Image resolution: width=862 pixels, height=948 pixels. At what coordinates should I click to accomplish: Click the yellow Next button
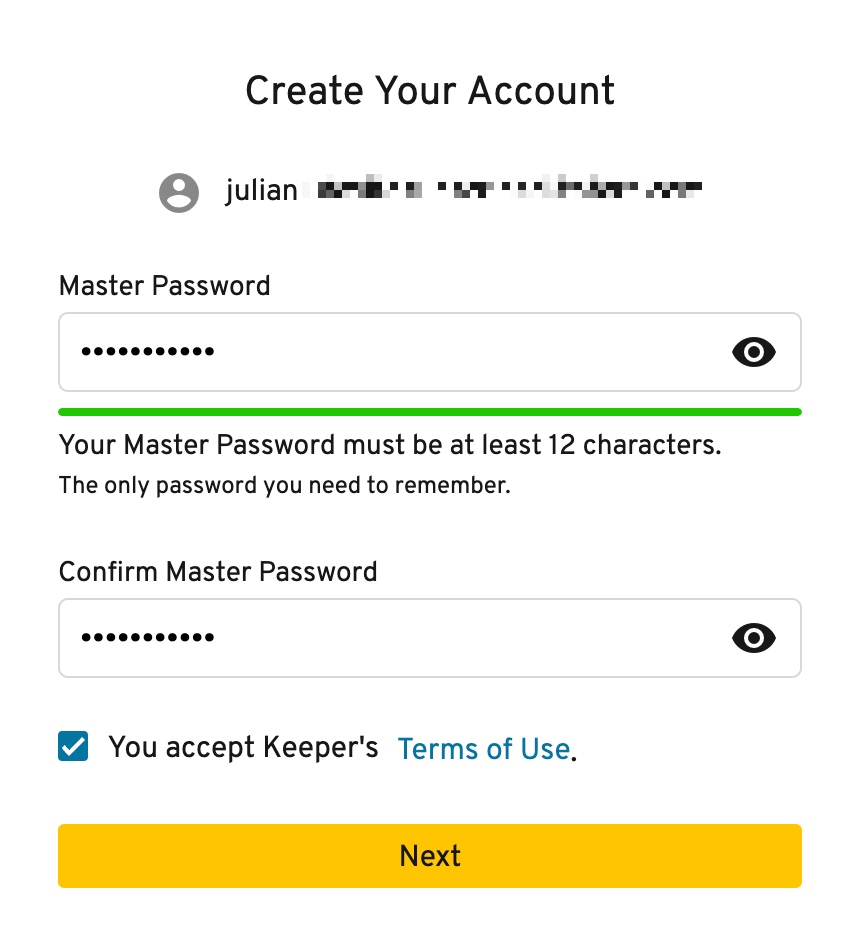click(430, 855)
